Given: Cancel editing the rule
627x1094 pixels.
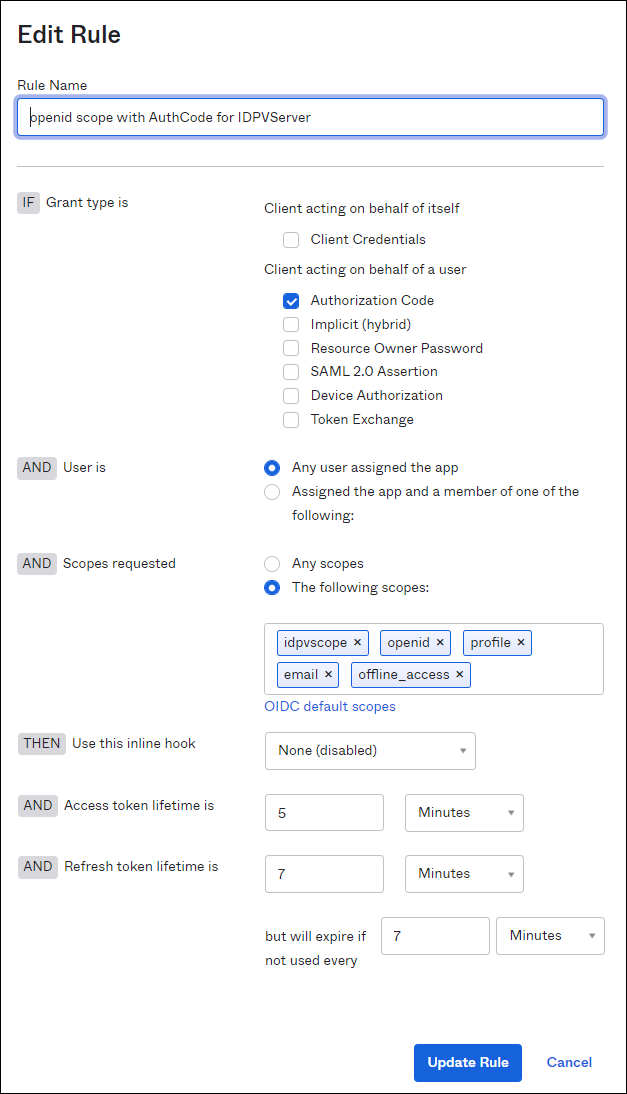Looking at the screenshot, I should point(569,1063).
